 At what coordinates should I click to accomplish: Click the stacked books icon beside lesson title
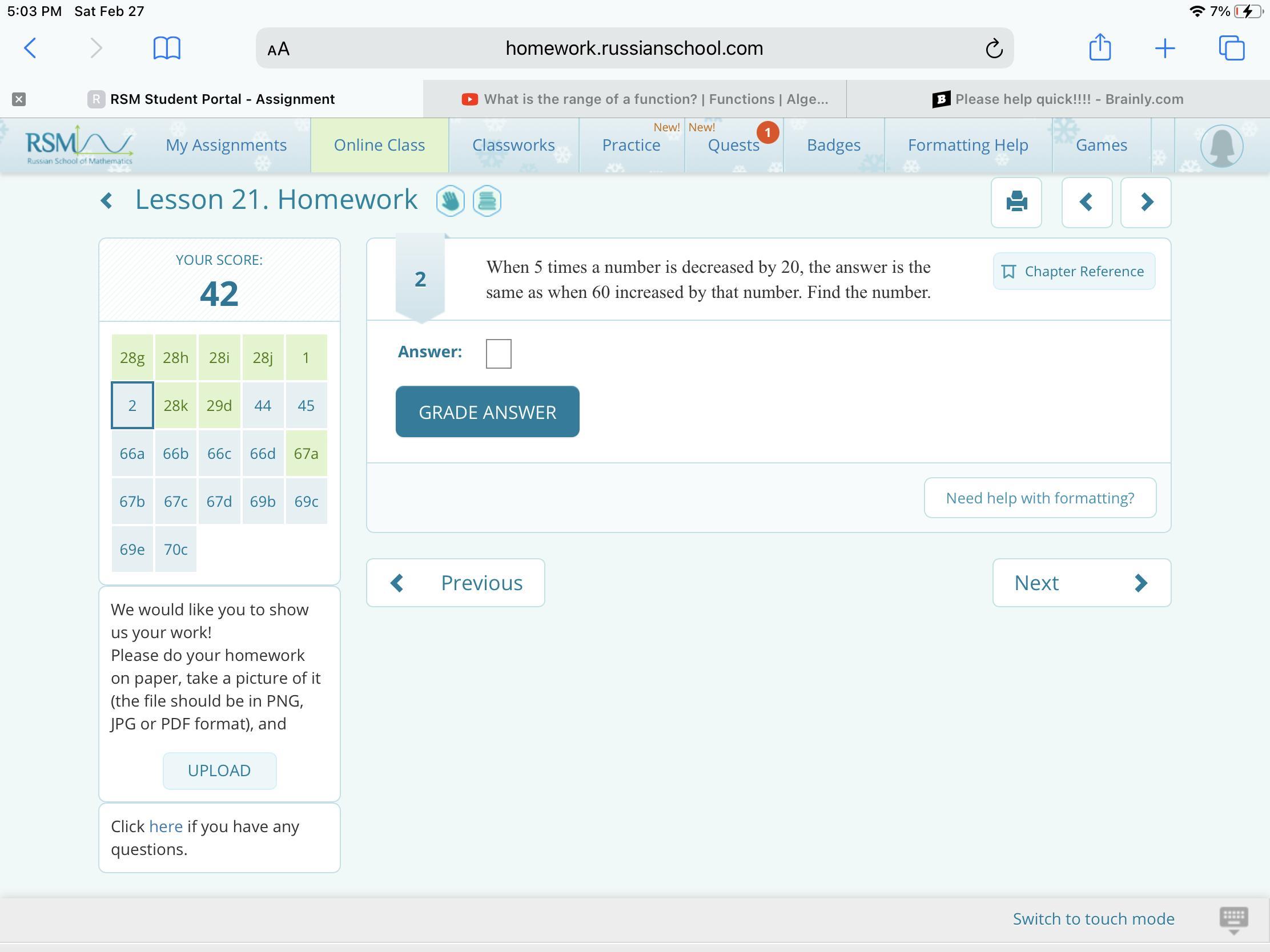(x=487, y=201)
